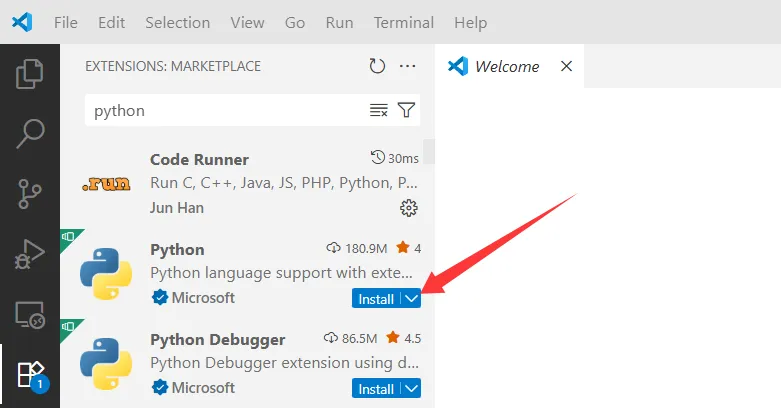This screenshot has width=781, height=408.
Task: Open the filter extensions funnel menu
Action: 406,110
